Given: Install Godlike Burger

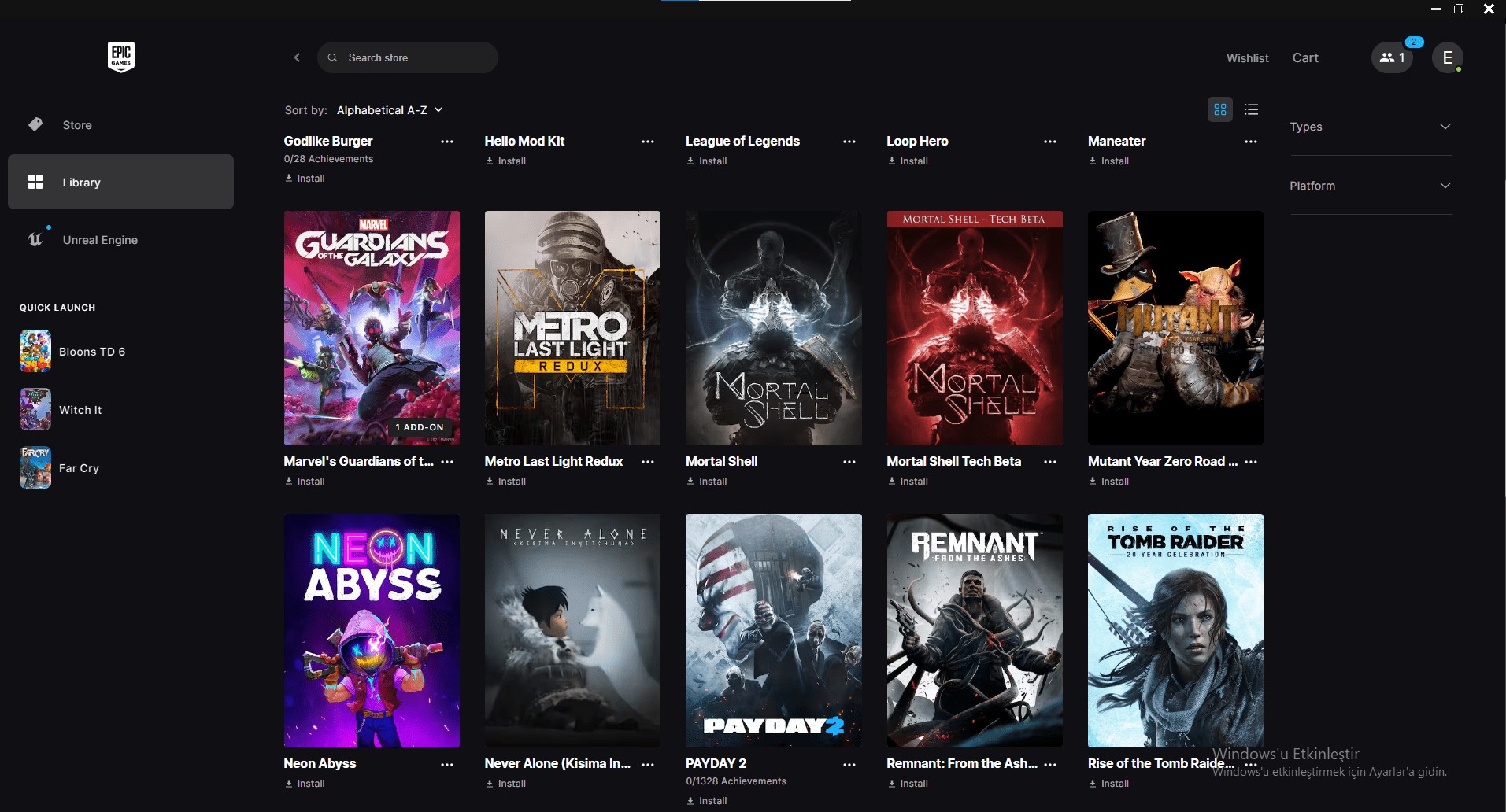Looking at the screenshot, I should coord(305,179).
